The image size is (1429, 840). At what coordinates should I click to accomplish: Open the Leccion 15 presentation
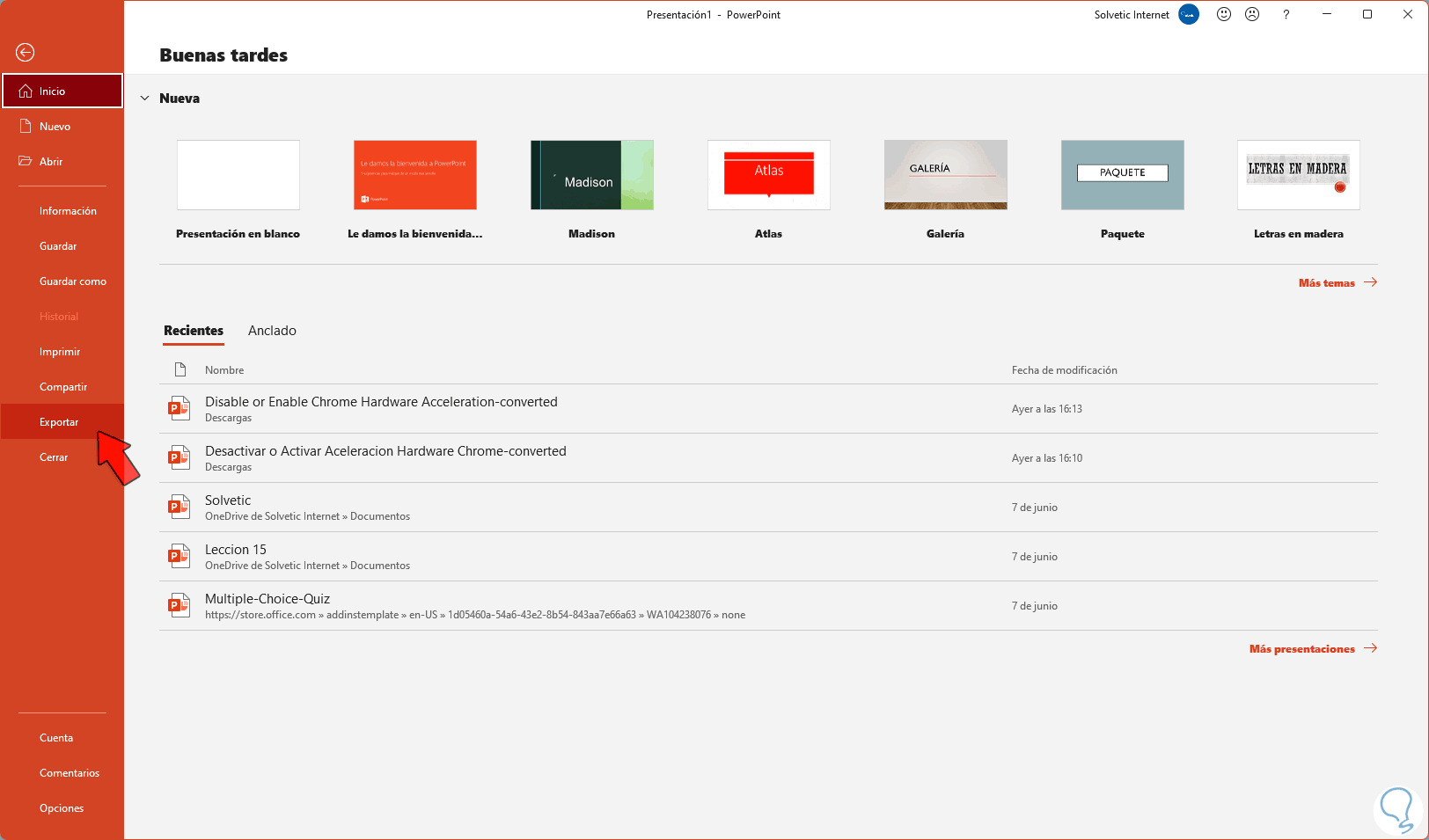236,550
